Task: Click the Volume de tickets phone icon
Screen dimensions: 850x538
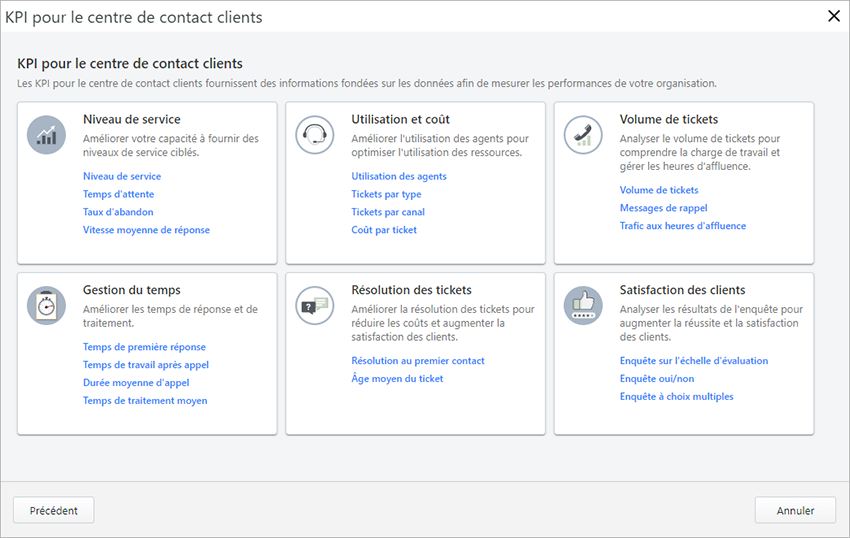Action: 583,135
